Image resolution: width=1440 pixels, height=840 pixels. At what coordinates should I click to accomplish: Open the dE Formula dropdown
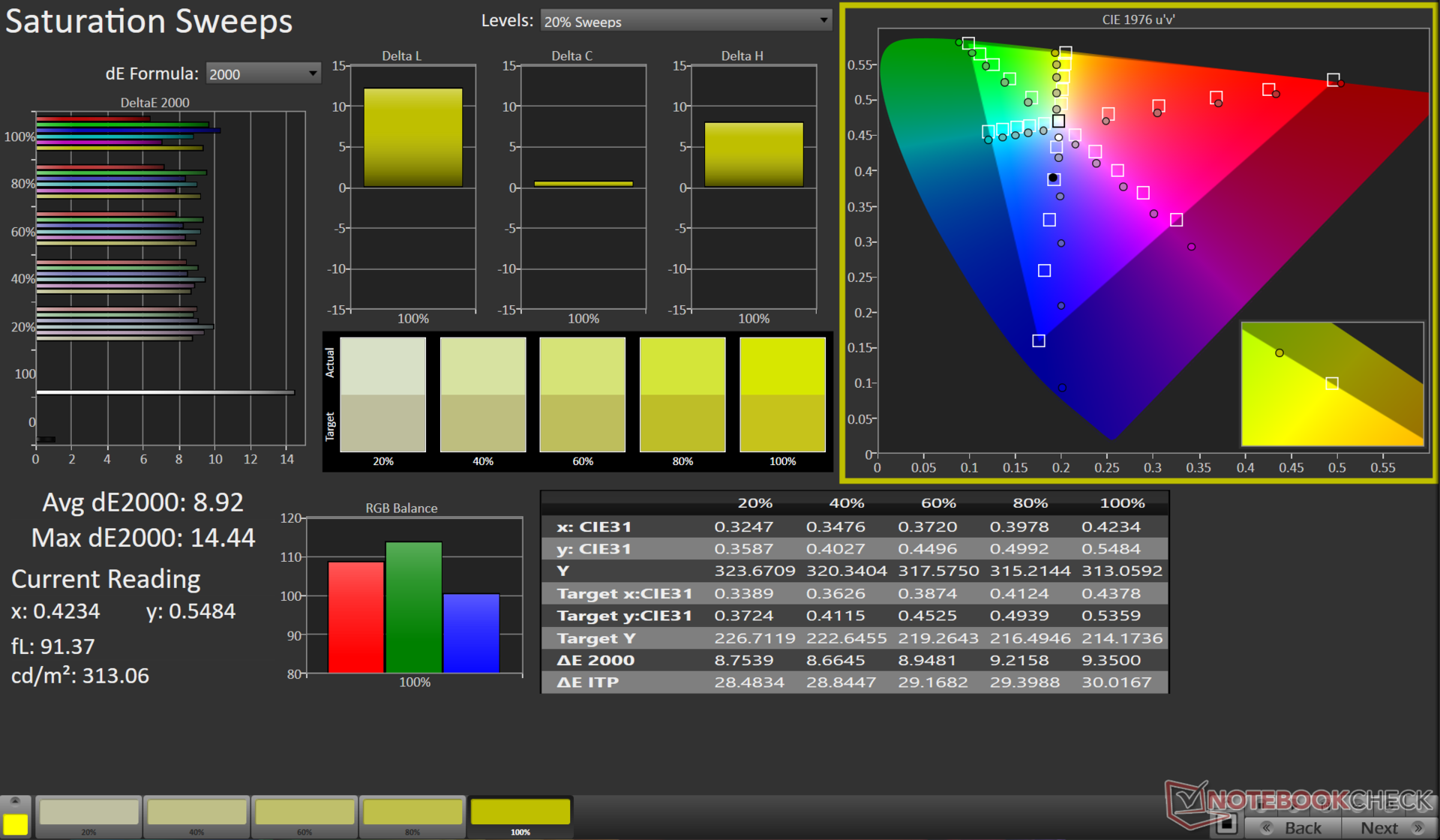[262, 73]
